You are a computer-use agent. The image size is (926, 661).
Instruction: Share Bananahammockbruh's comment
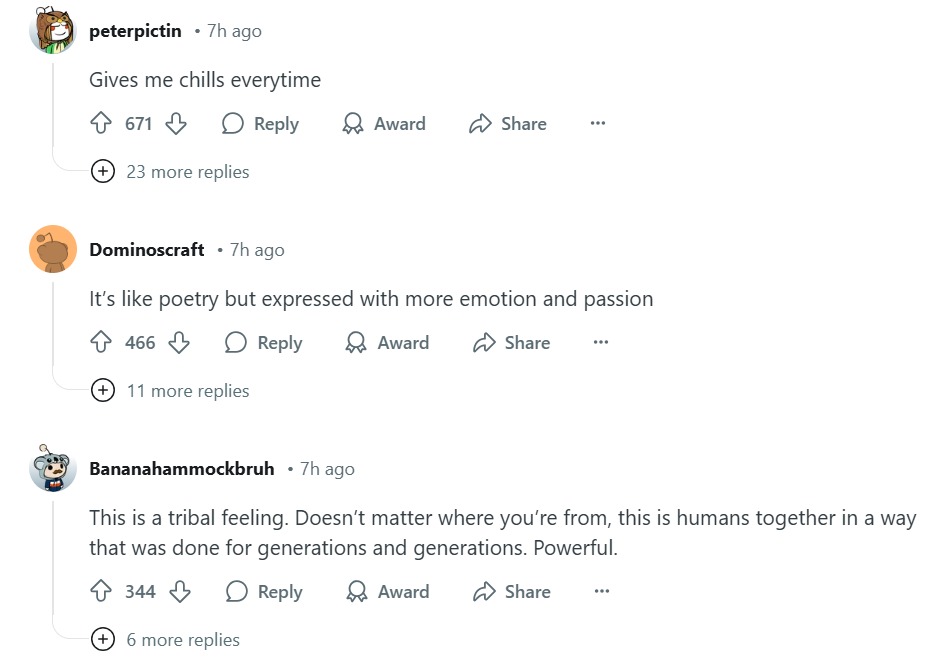512,592
